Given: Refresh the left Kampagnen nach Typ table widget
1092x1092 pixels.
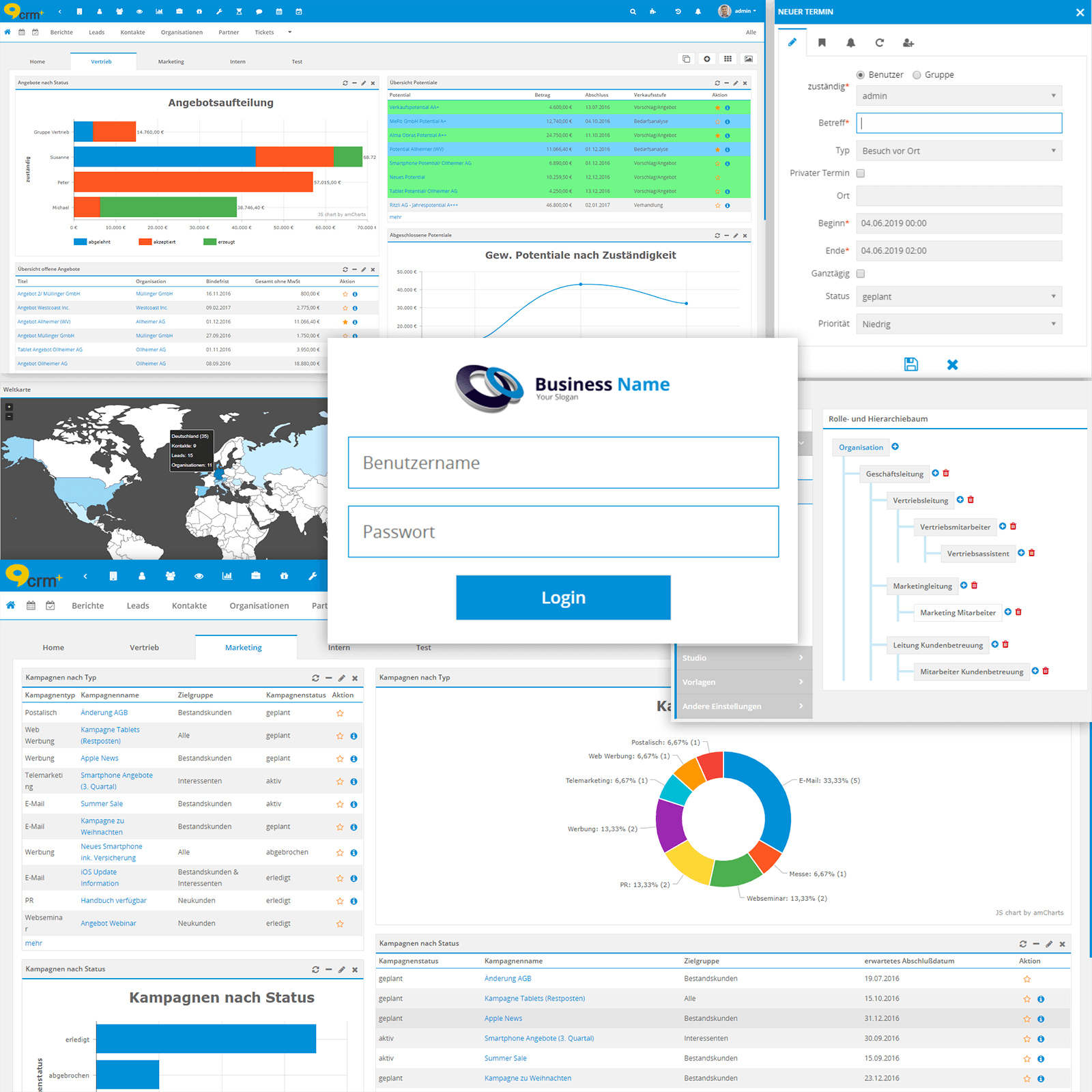Looking at the screenshot, I should click(315, 678).
